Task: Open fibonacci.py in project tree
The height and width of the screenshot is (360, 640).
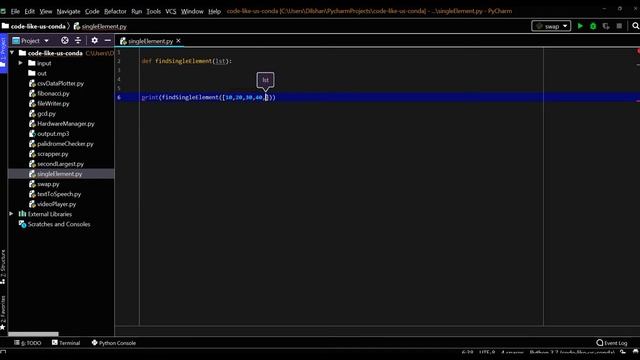Action: 53,93
